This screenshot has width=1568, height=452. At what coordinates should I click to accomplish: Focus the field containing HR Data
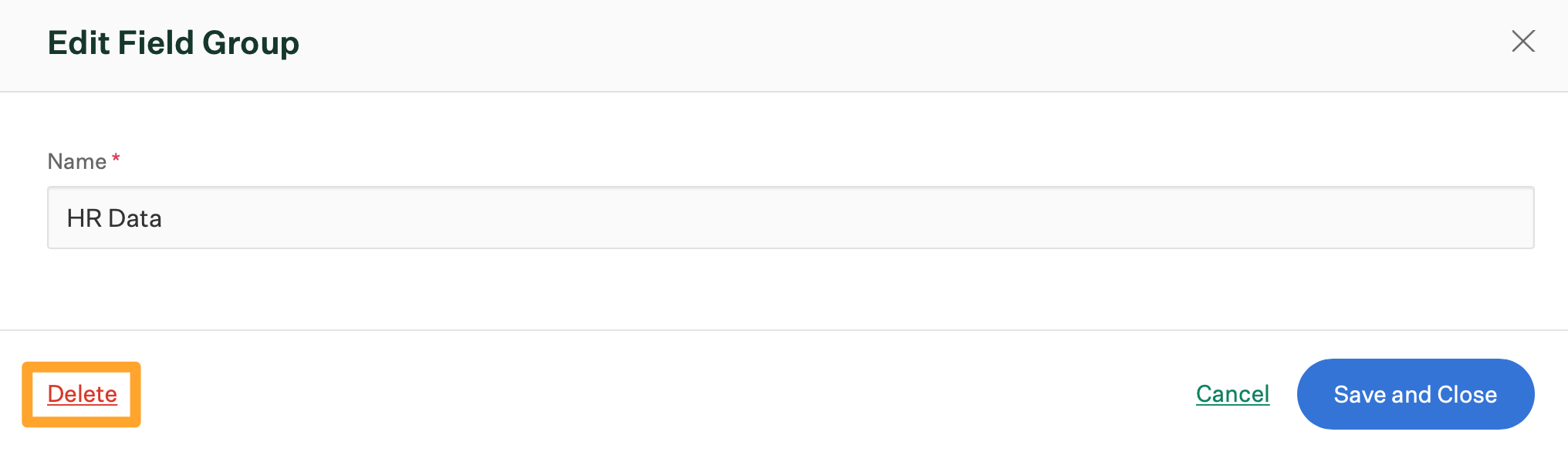(790, 218)
